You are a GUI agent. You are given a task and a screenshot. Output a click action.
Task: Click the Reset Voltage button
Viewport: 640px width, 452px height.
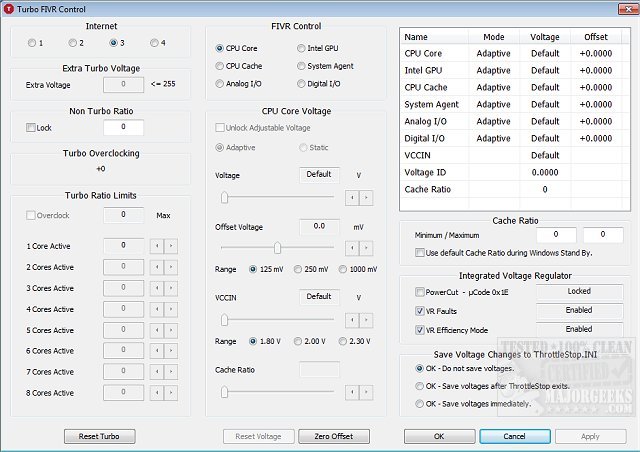click(258, 436)
